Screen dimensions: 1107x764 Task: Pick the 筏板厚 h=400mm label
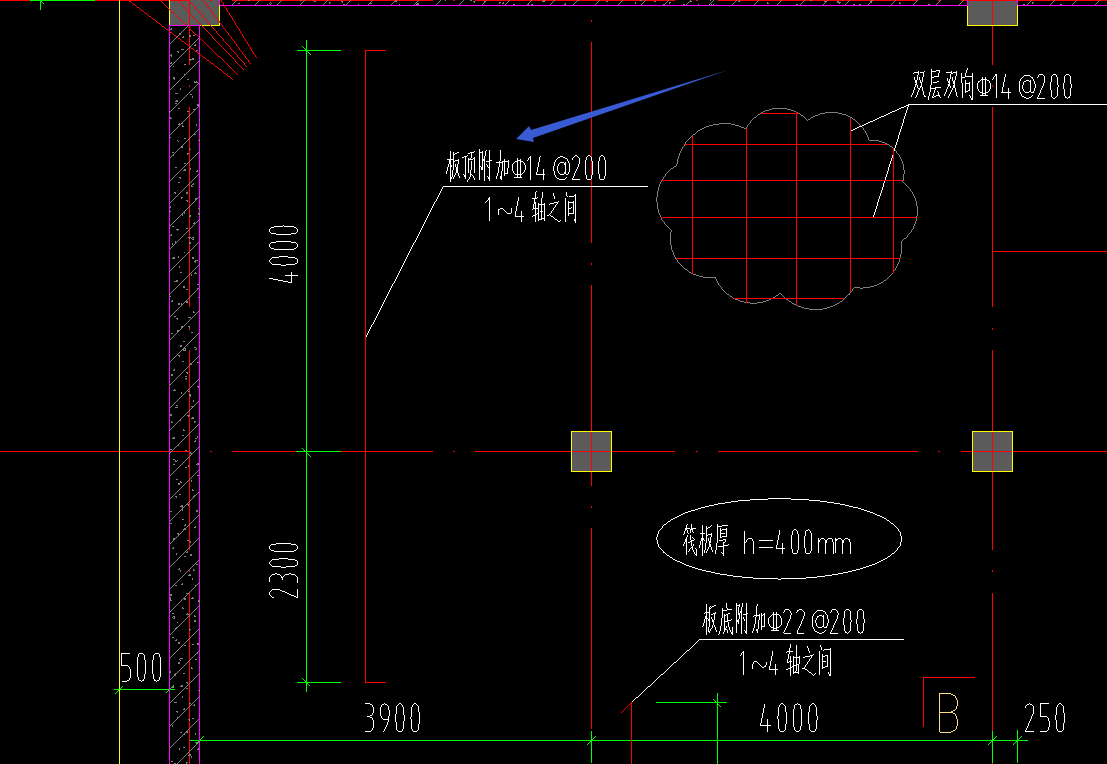pyautogui.click(x=767, y=542)
